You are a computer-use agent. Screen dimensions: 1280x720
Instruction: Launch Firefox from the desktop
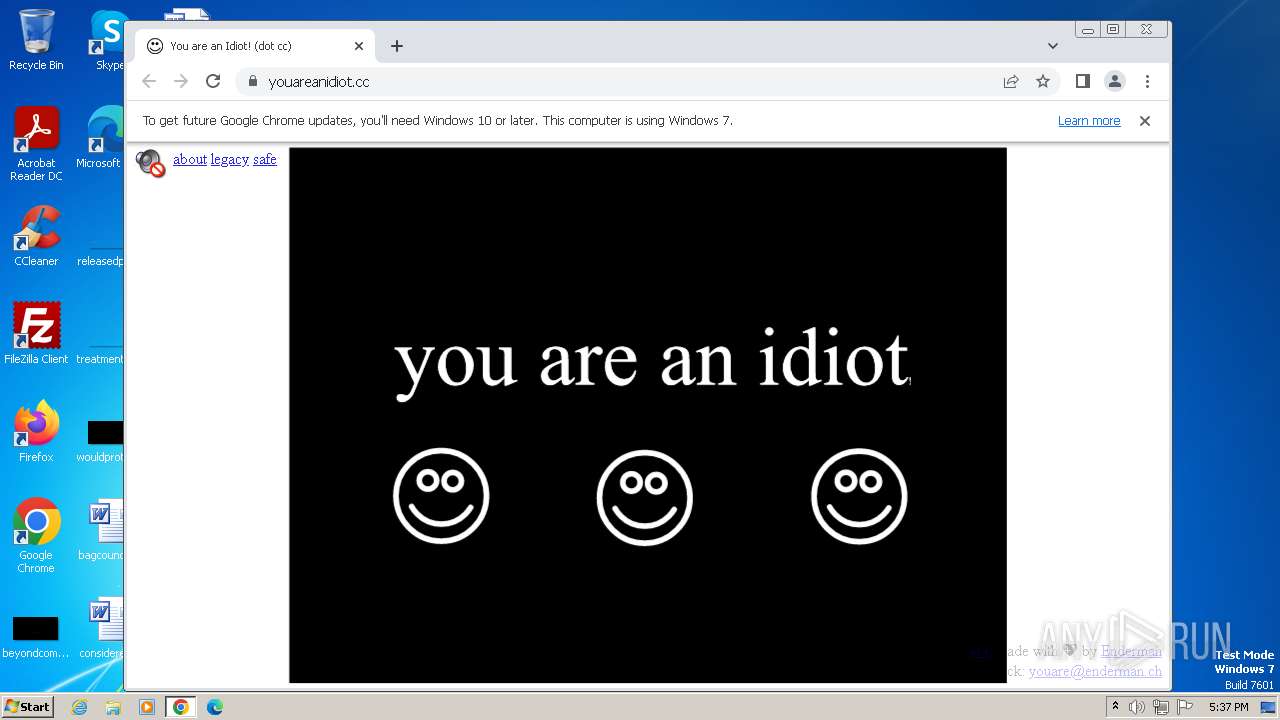pos(36,432)
